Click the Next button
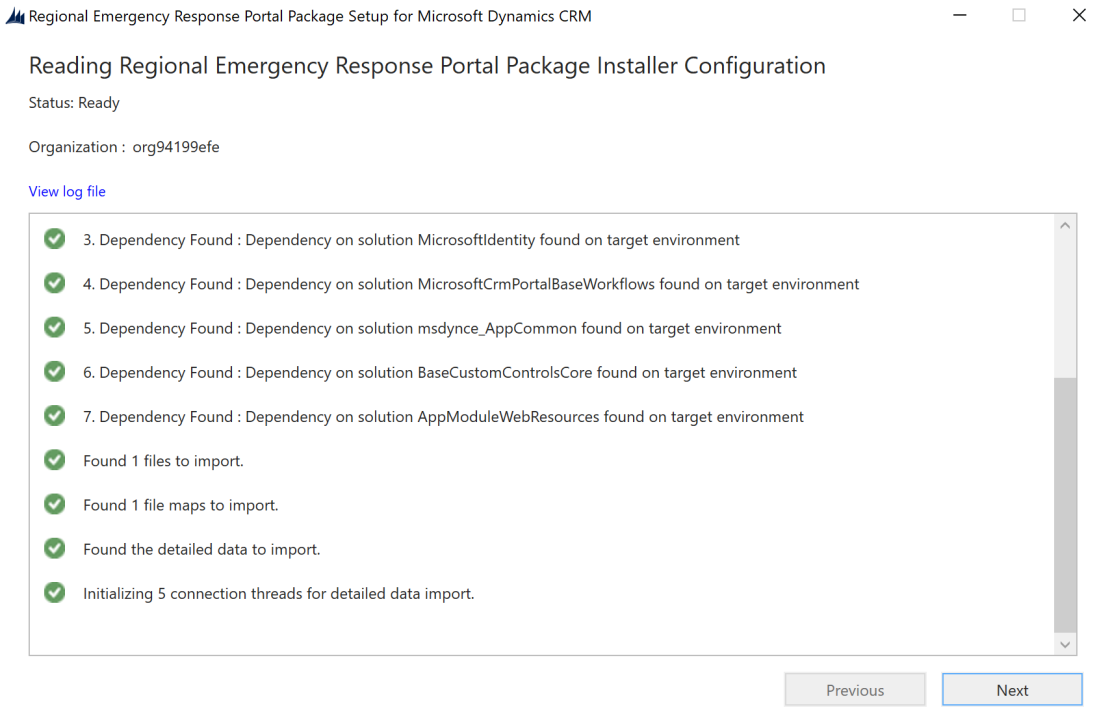 (x=1012, y=690)
